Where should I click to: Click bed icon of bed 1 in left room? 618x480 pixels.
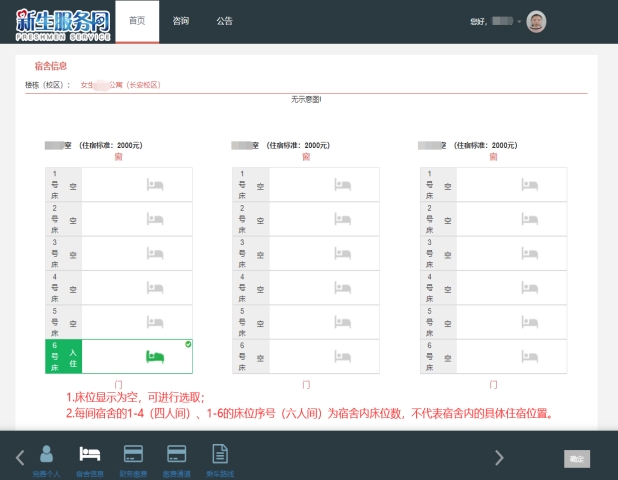(x=155, y=185)
